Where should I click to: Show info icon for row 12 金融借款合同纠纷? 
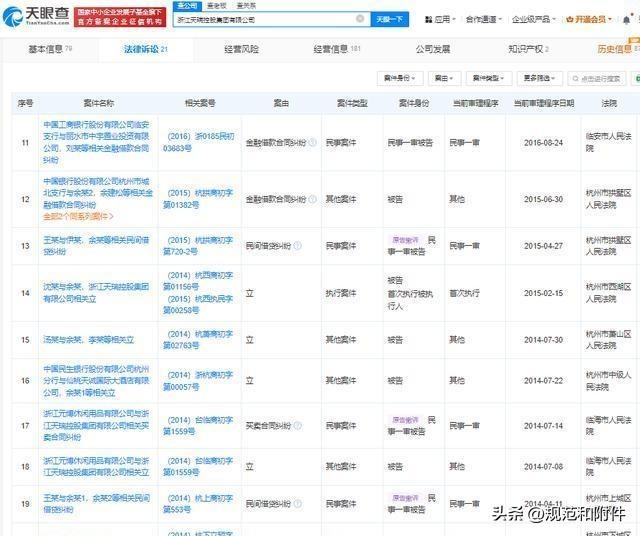click(x=312, y=199)
